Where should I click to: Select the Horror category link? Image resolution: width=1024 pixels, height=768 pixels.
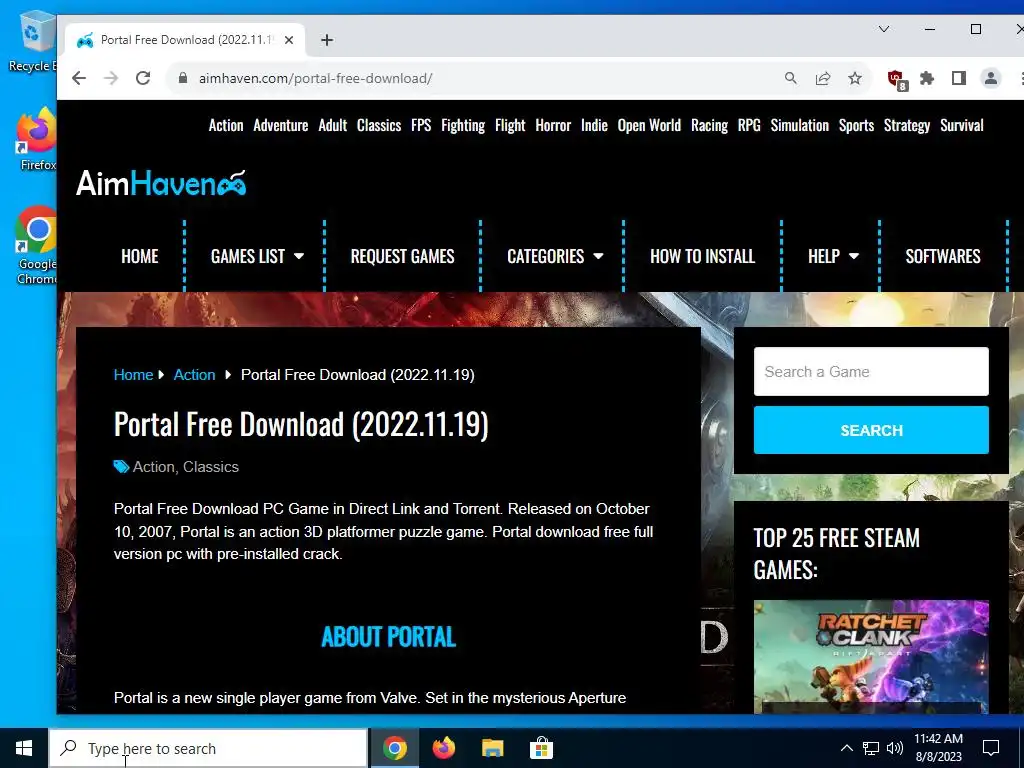pyautogui.click(x=553, y=125)
